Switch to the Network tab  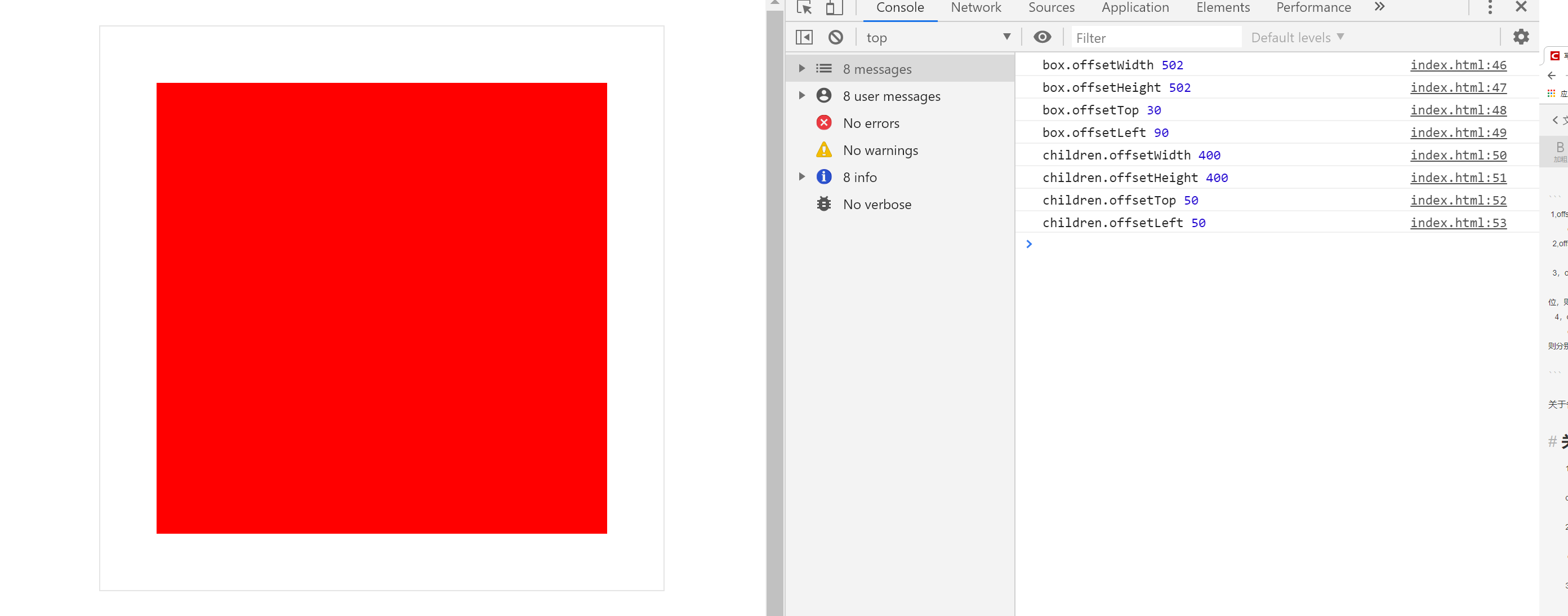click(x=975, y=7)
